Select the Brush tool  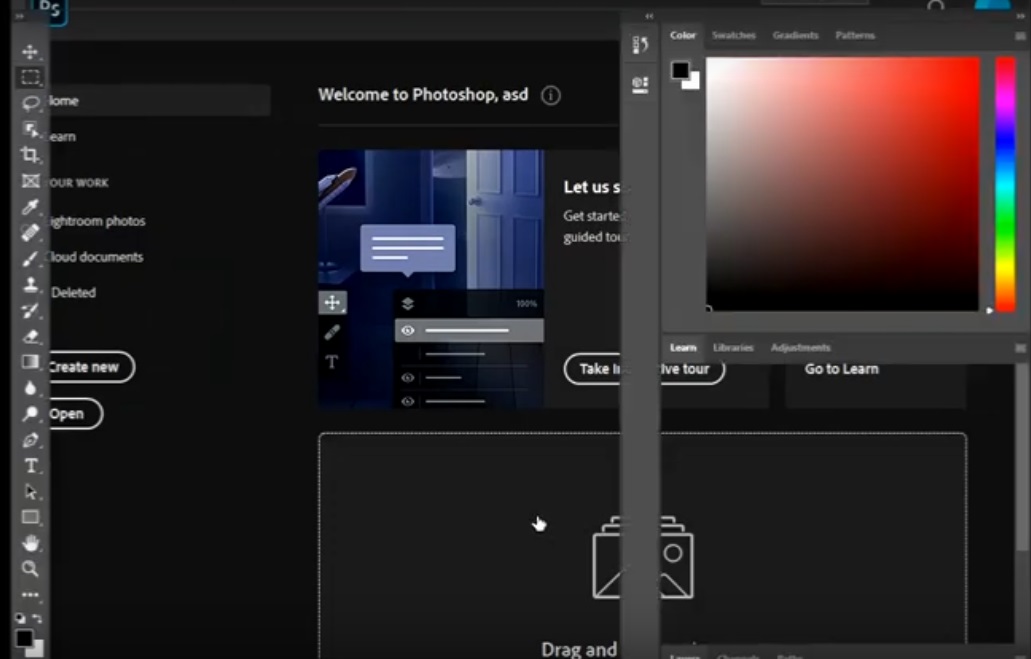[x=31, y=258]
